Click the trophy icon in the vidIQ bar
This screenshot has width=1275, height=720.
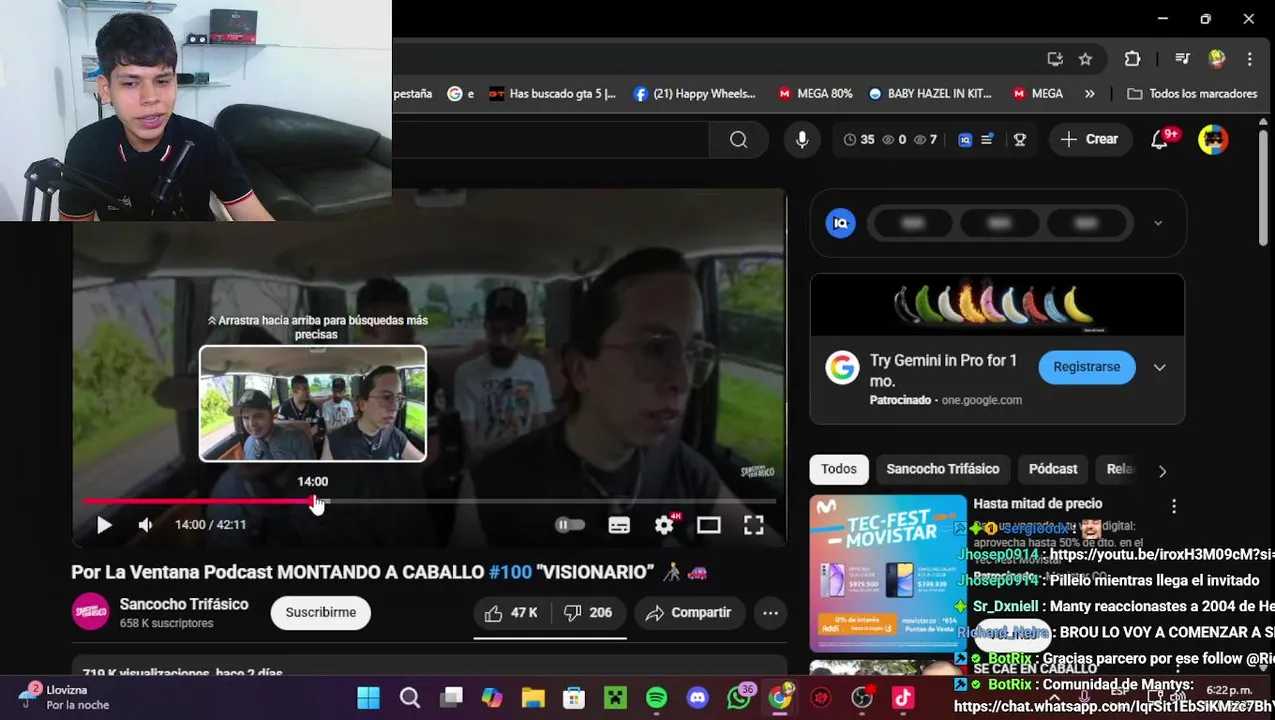pos(1020,140)
